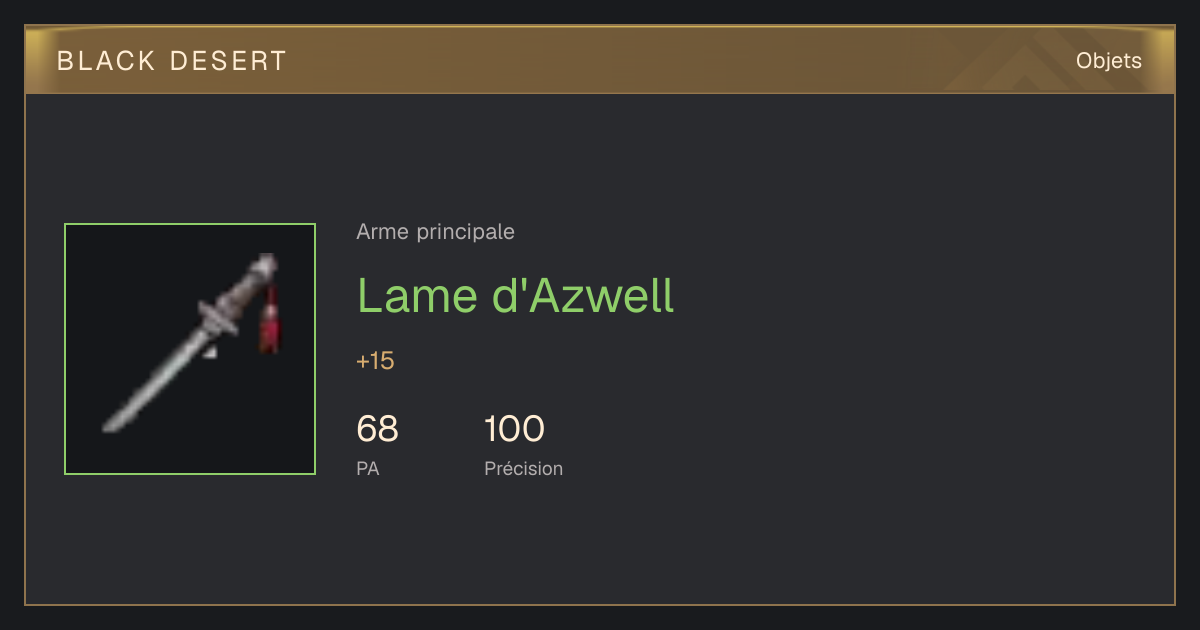Viewport: 1200px width, 630px height.
Task: Select the Lame d'Azwell item name
Action: 516,296
